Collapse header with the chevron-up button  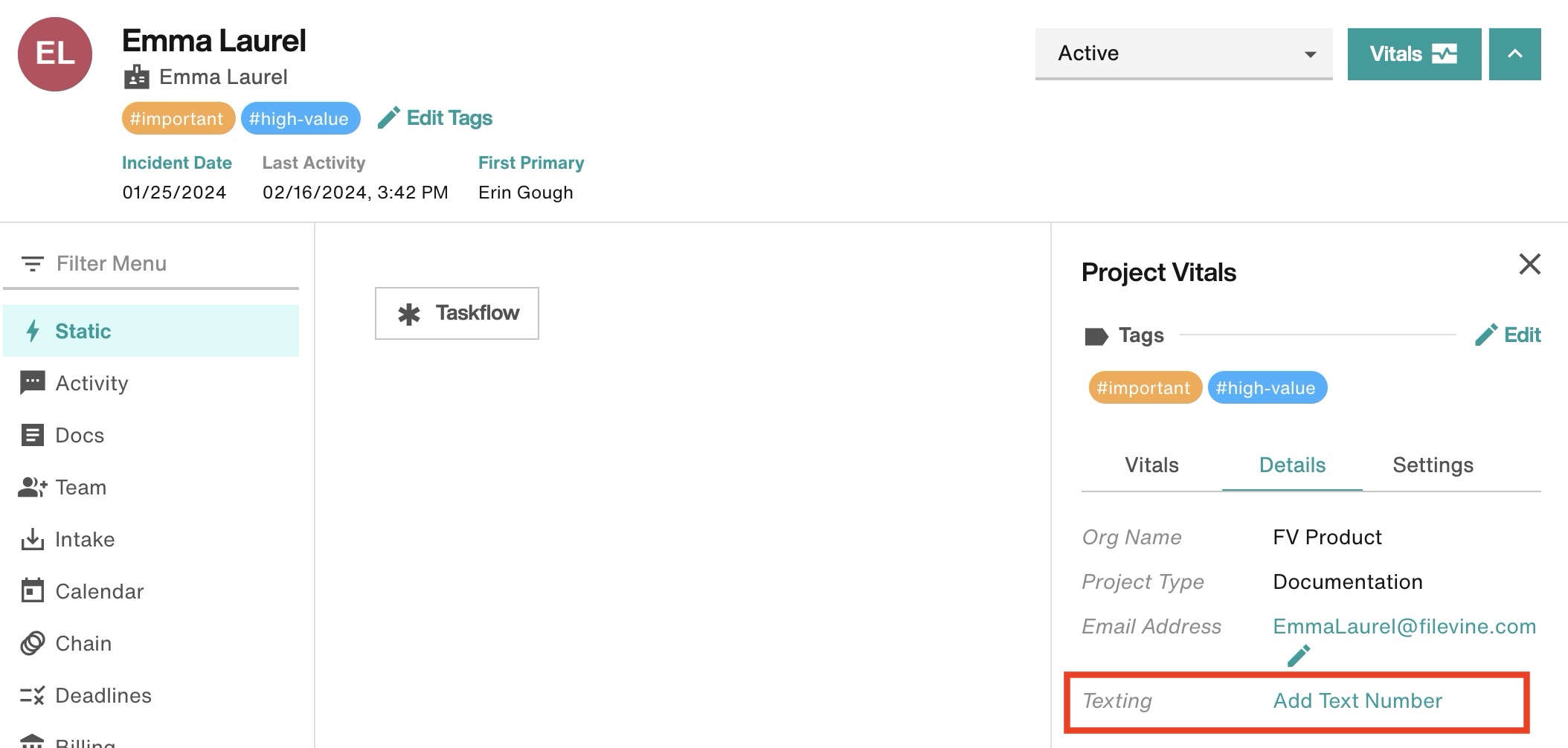(1514, 54)
